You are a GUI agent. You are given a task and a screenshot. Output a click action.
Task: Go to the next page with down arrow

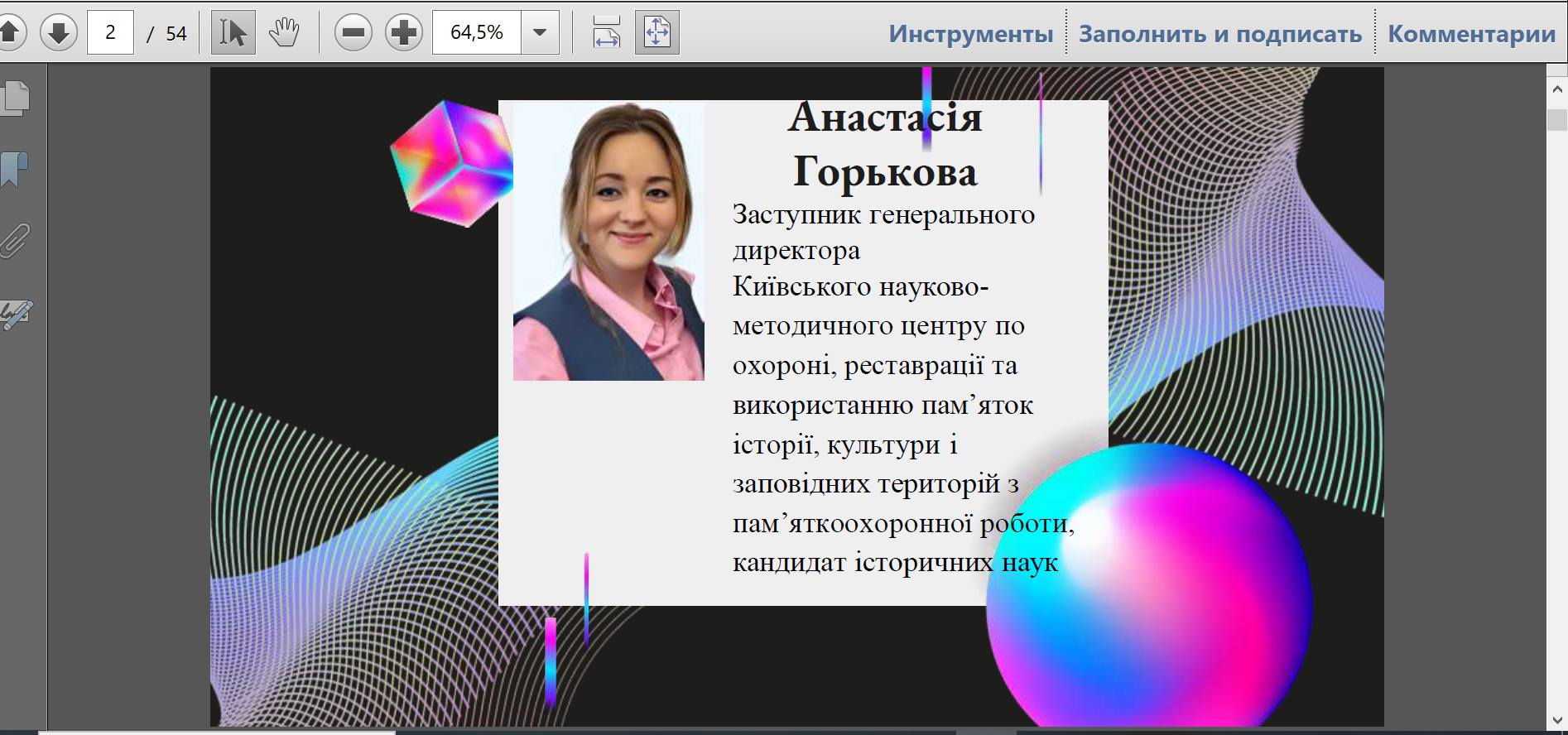(58, 33)
